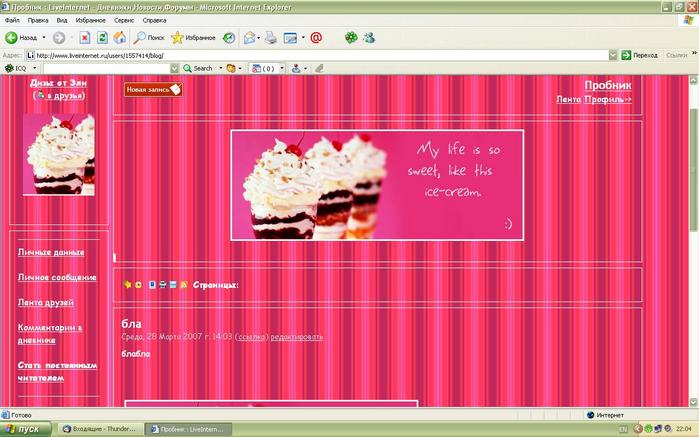Switch to the Thunderbird Входящие taskbar window
Image resolution: width=699 pixels, height=437 pixels.
point(100,429)
